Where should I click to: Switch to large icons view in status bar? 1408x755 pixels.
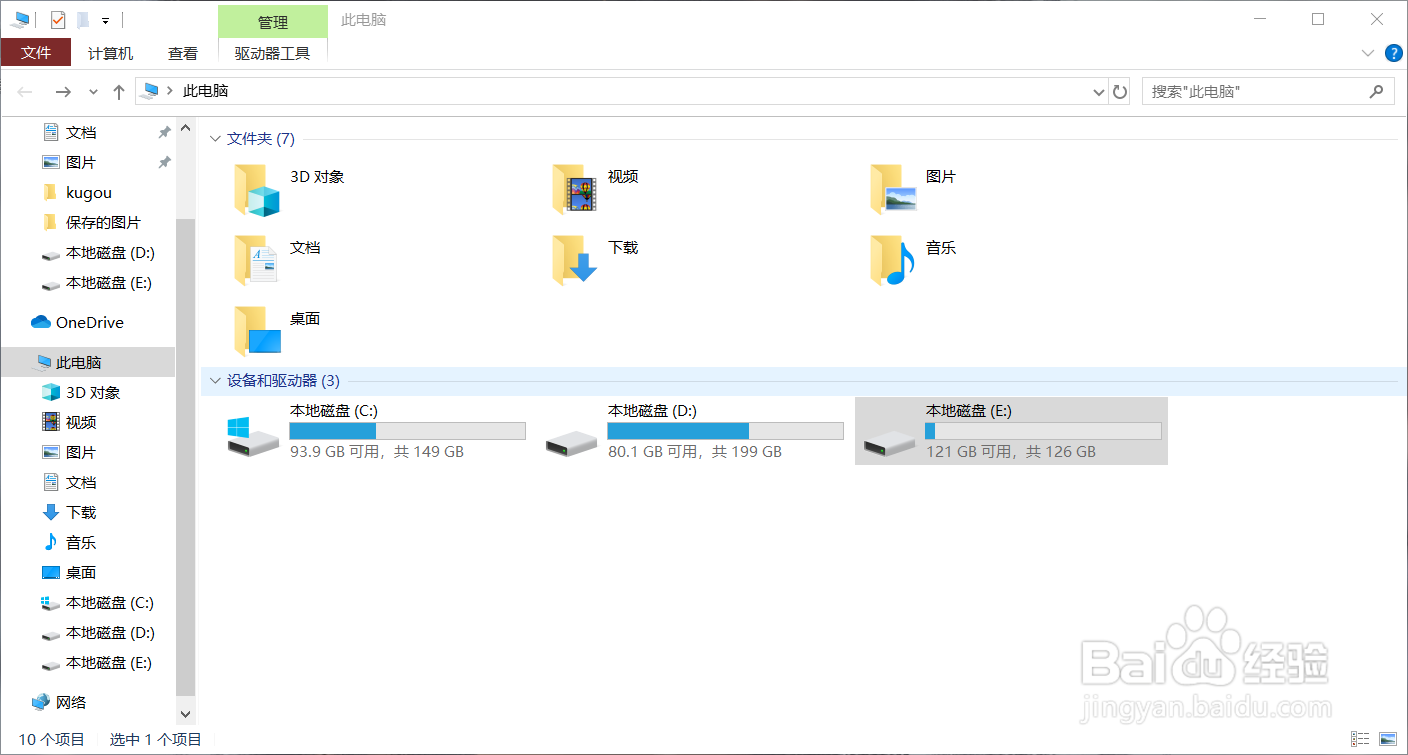[1388, 739]
